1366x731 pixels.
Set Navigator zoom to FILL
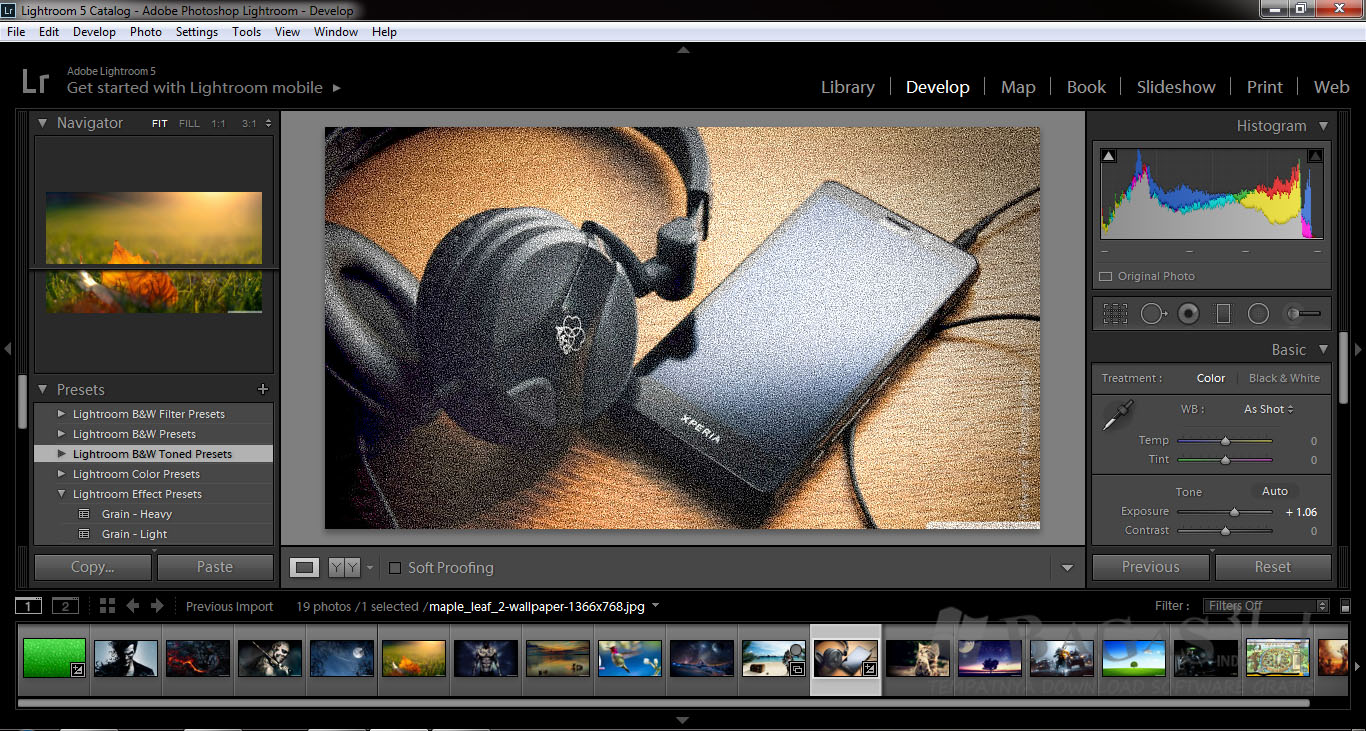click(x=189, y=124)
